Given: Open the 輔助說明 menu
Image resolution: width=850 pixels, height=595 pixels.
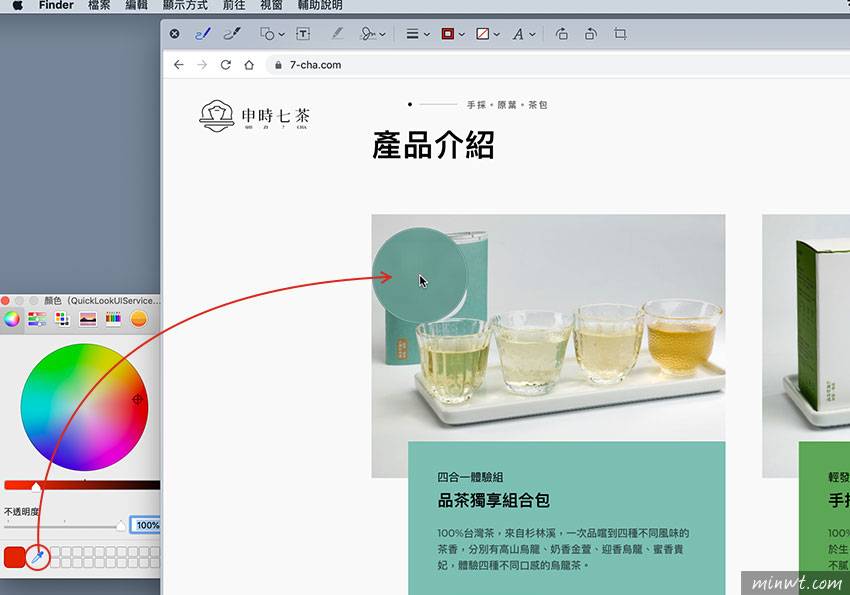Looking at the screenshot, I should click(x=322, y=5).
